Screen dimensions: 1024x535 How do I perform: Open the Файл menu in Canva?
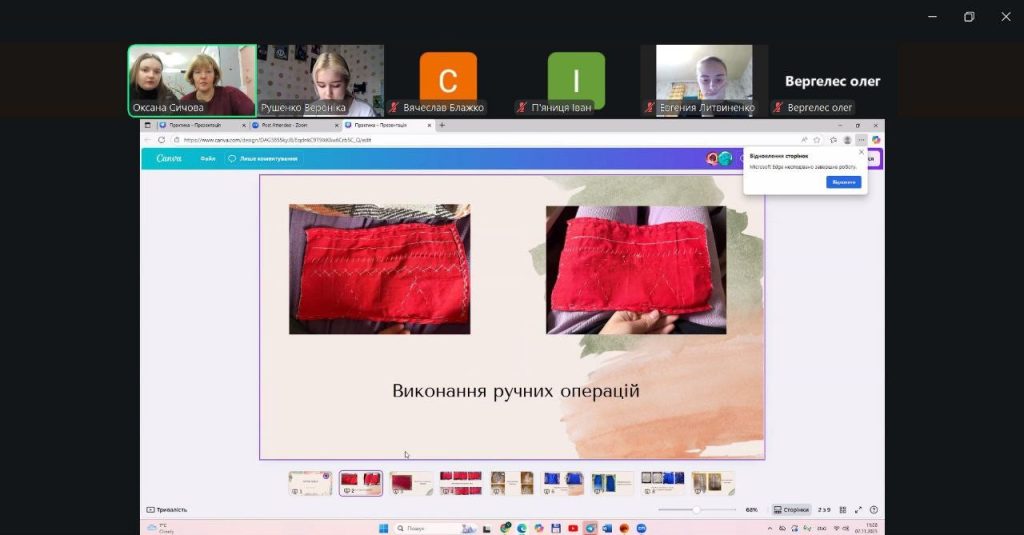point(207,158)
